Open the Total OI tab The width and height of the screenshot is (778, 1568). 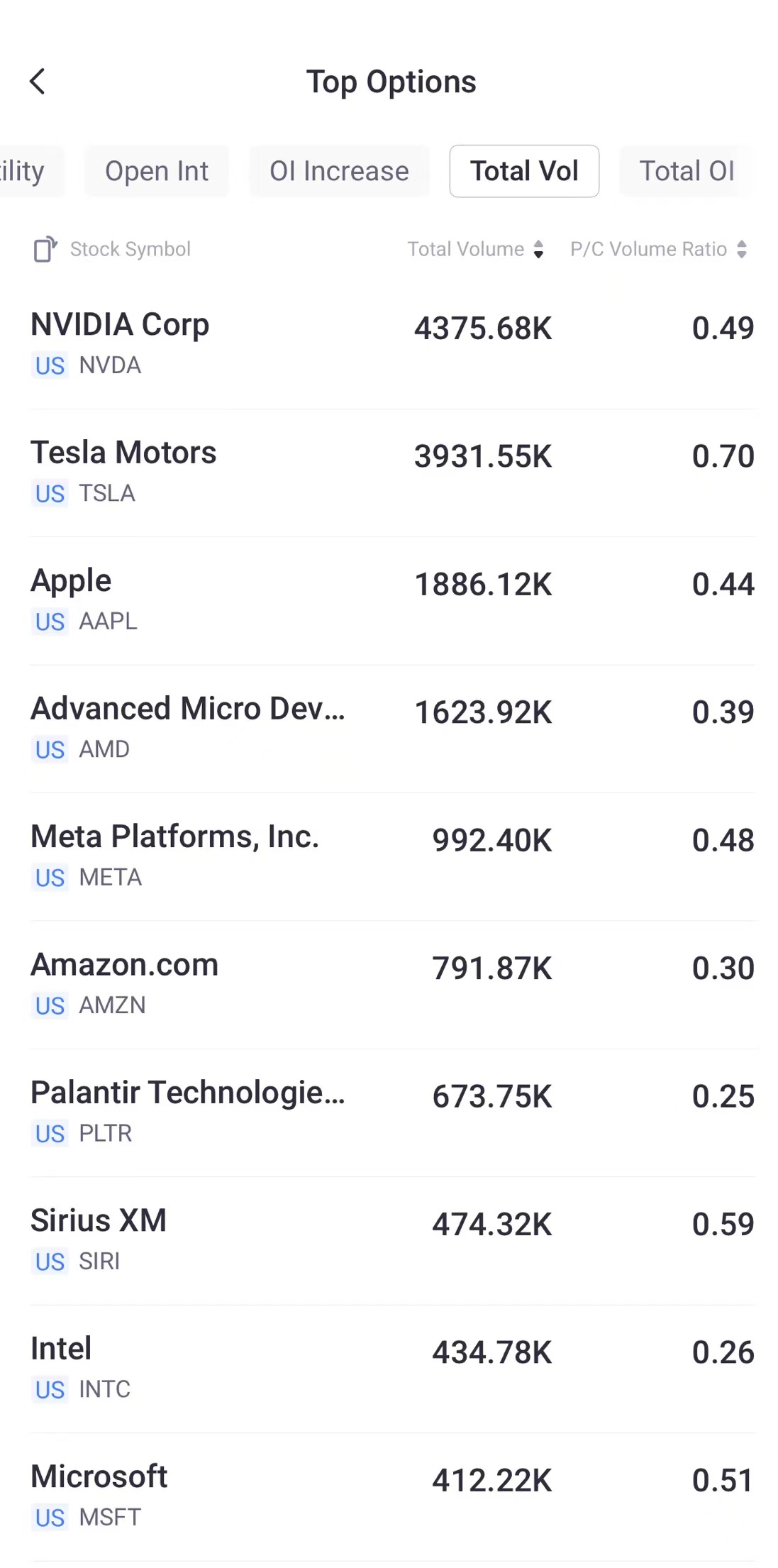coord(686,171)
